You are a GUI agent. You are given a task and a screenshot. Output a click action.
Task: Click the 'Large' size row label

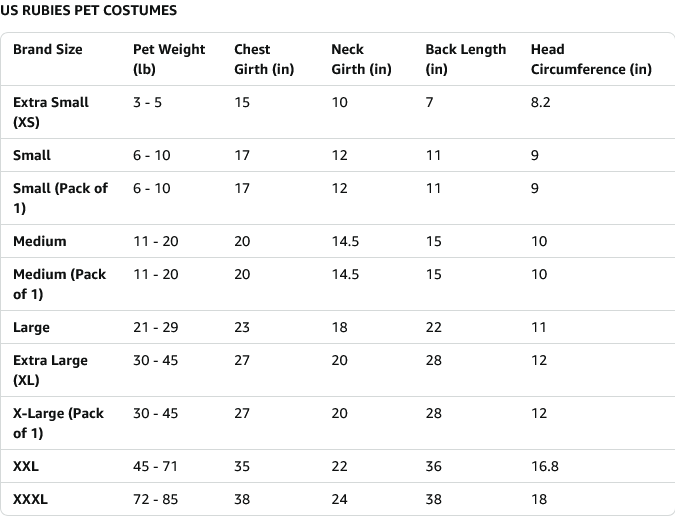31,327
